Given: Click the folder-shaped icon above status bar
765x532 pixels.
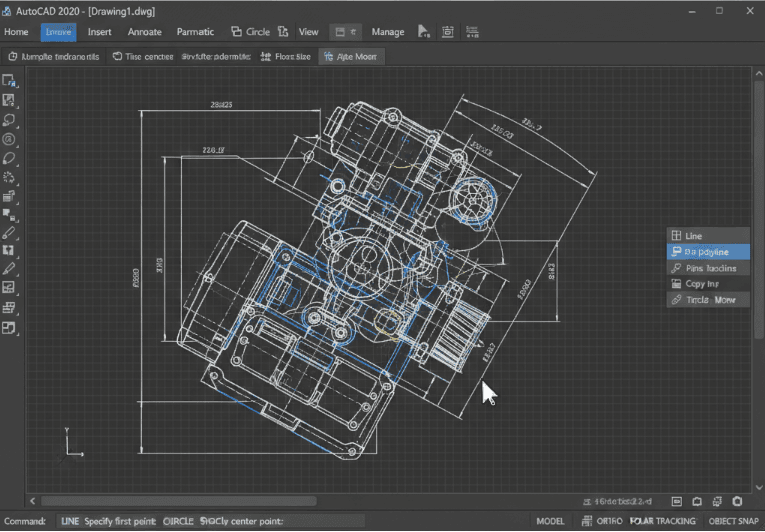Looking at the screenshot, I should pyautogui.click(x=697, y=501).
